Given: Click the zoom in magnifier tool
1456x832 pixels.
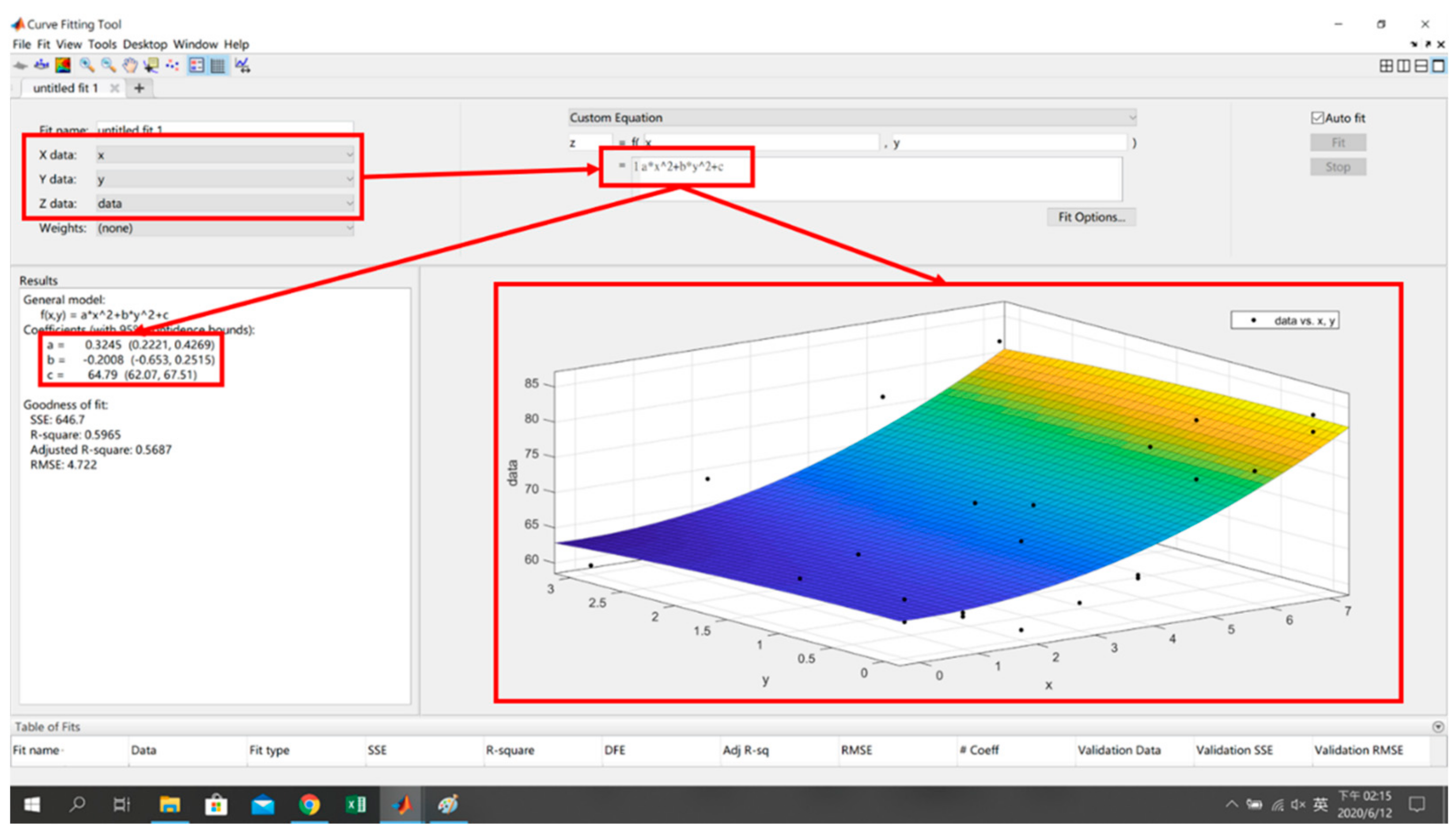Looking at the screenshot, I should click(x=87, y=65).
